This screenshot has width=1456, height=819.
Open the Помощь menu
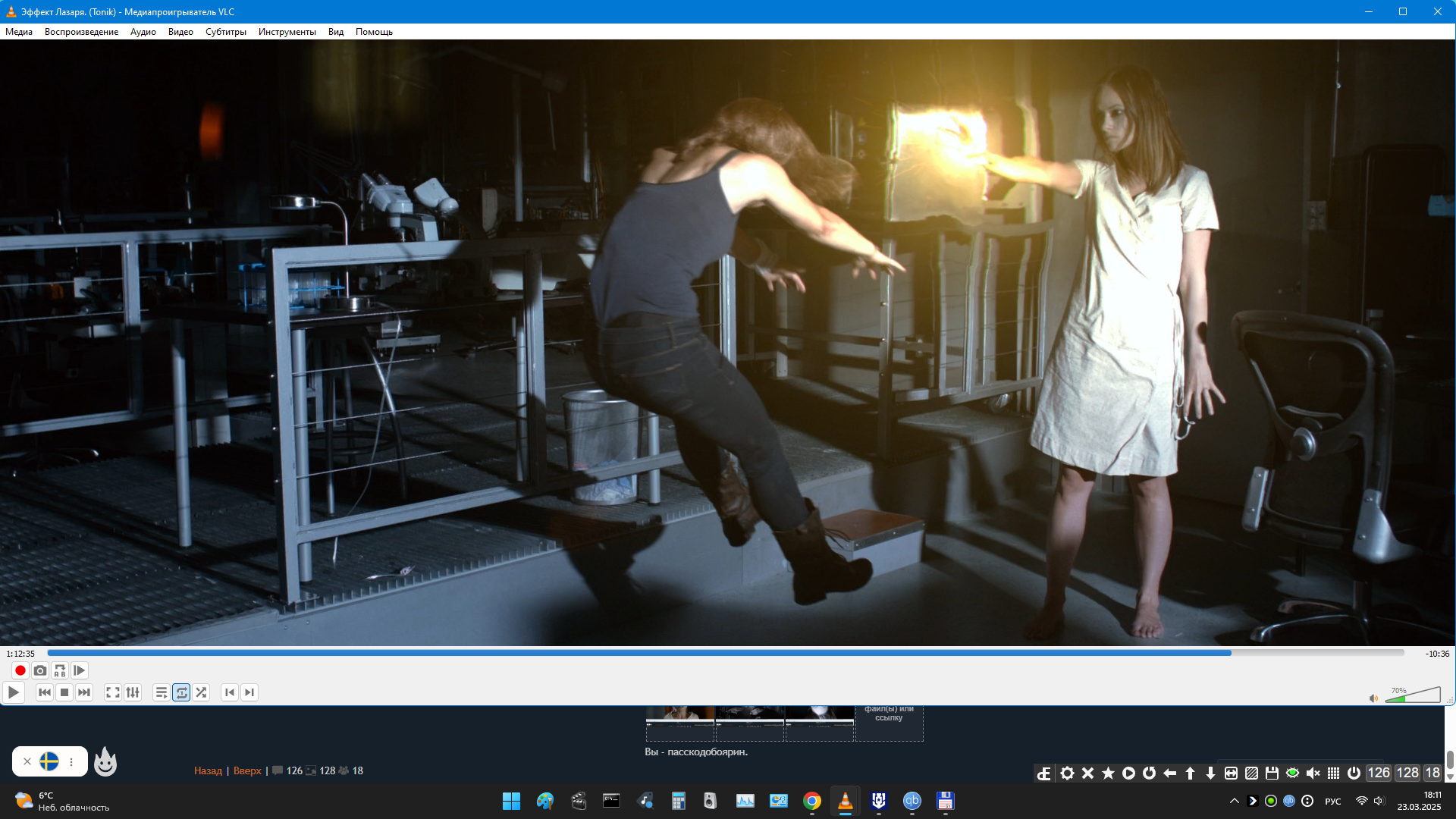click(x=374, y=32)
